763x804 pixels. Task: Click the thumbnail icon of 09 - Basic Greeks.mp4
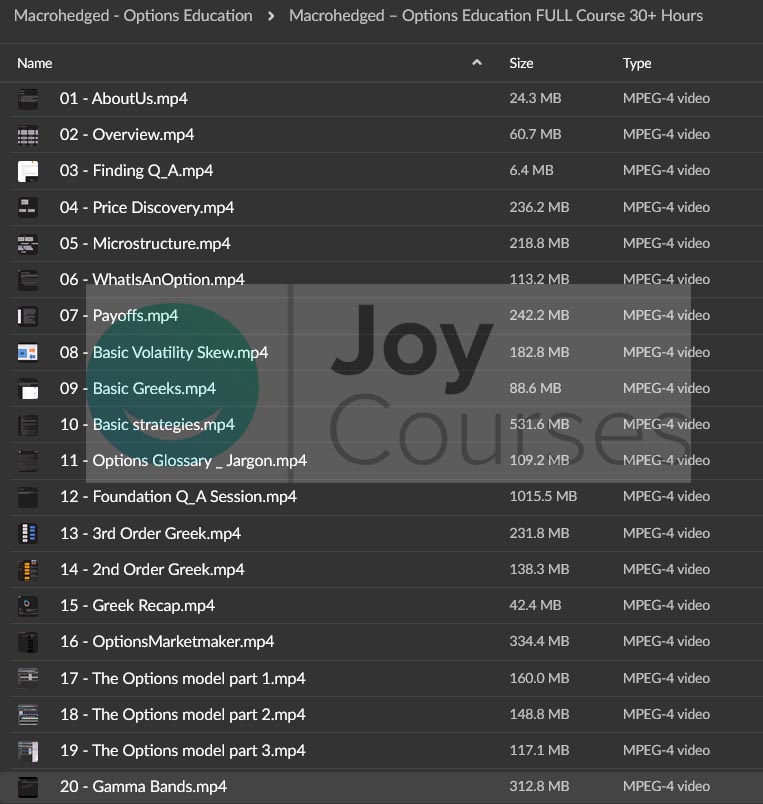(28, 389)
